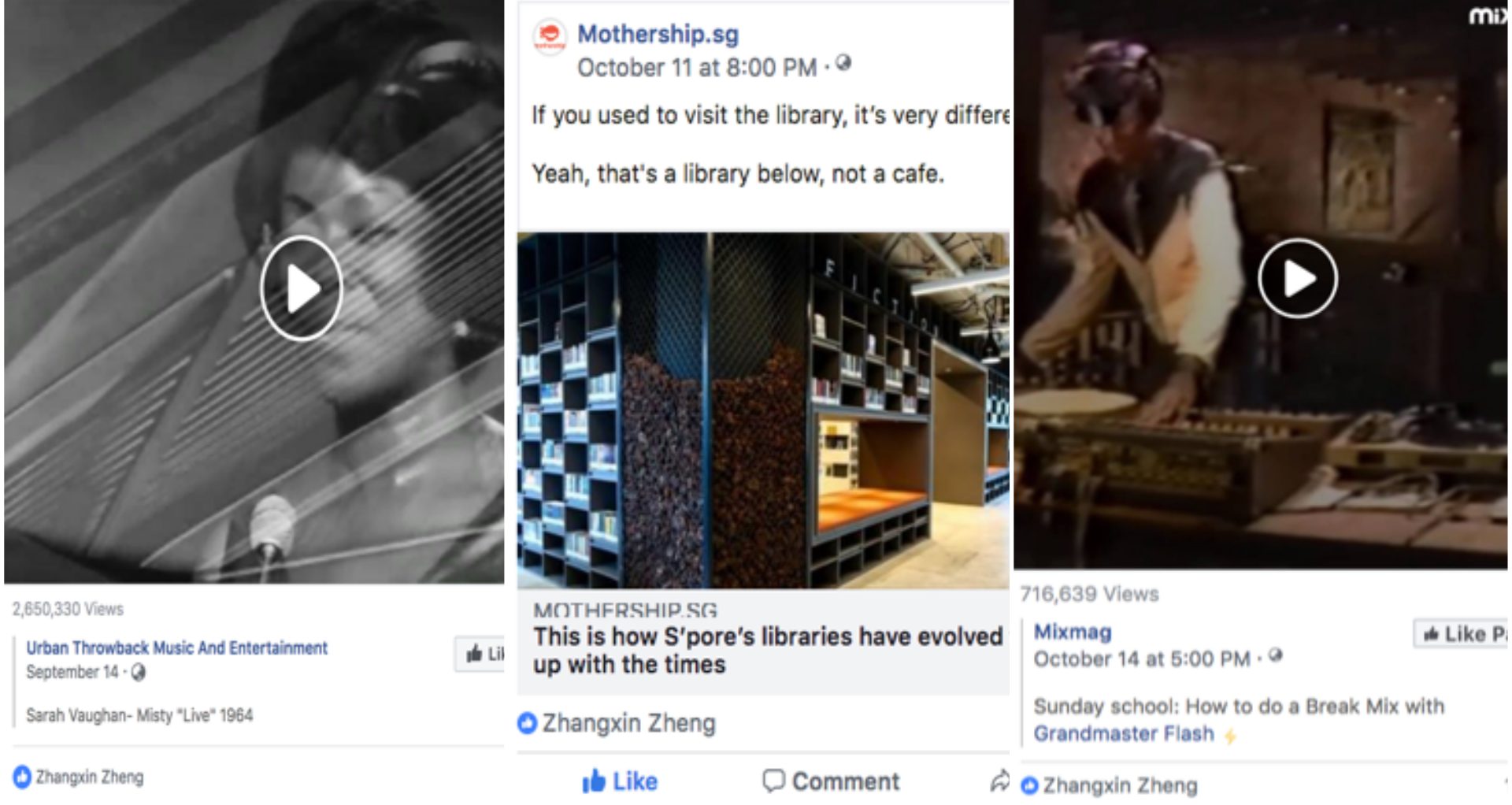The image size is (1512, 805).
Task: Click the Mothership.sg profile logo icon
Action: click(x=550, y=36)
